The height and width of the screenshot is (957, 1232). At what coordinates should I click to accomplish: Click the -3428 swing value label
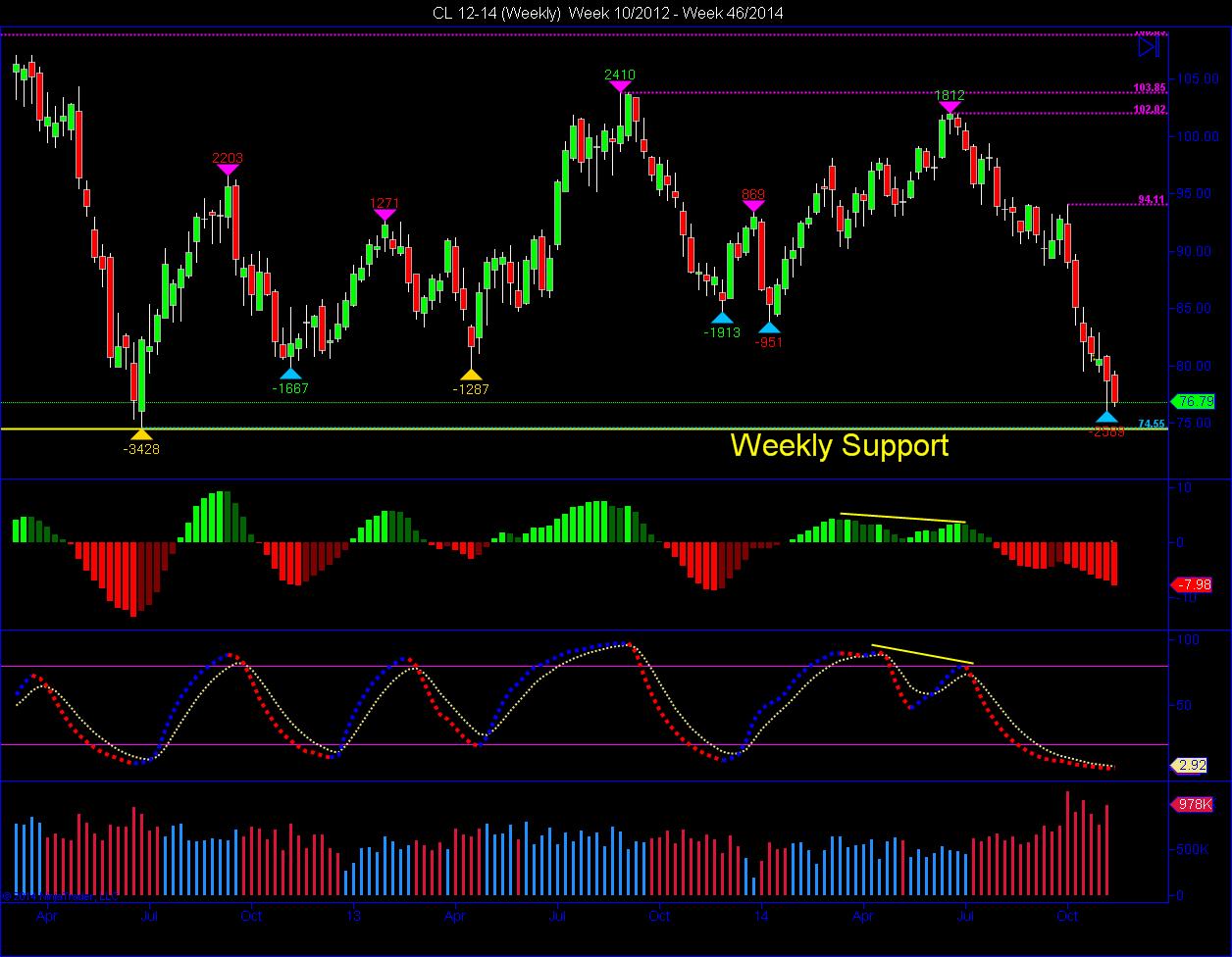tap(141, 449)
